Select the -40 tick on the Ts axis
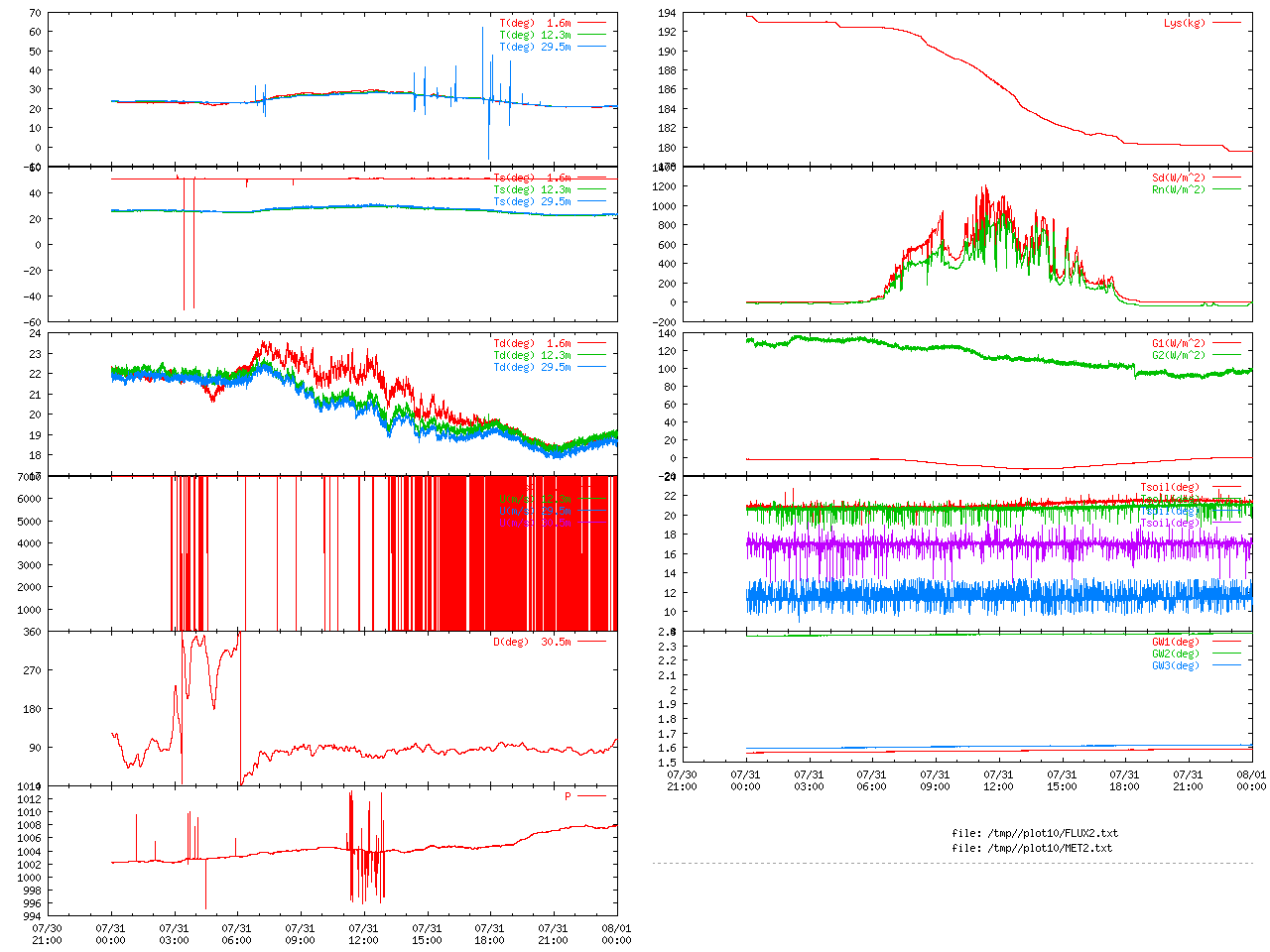Viewport: 1270px width, 952px height. (32, 296)
